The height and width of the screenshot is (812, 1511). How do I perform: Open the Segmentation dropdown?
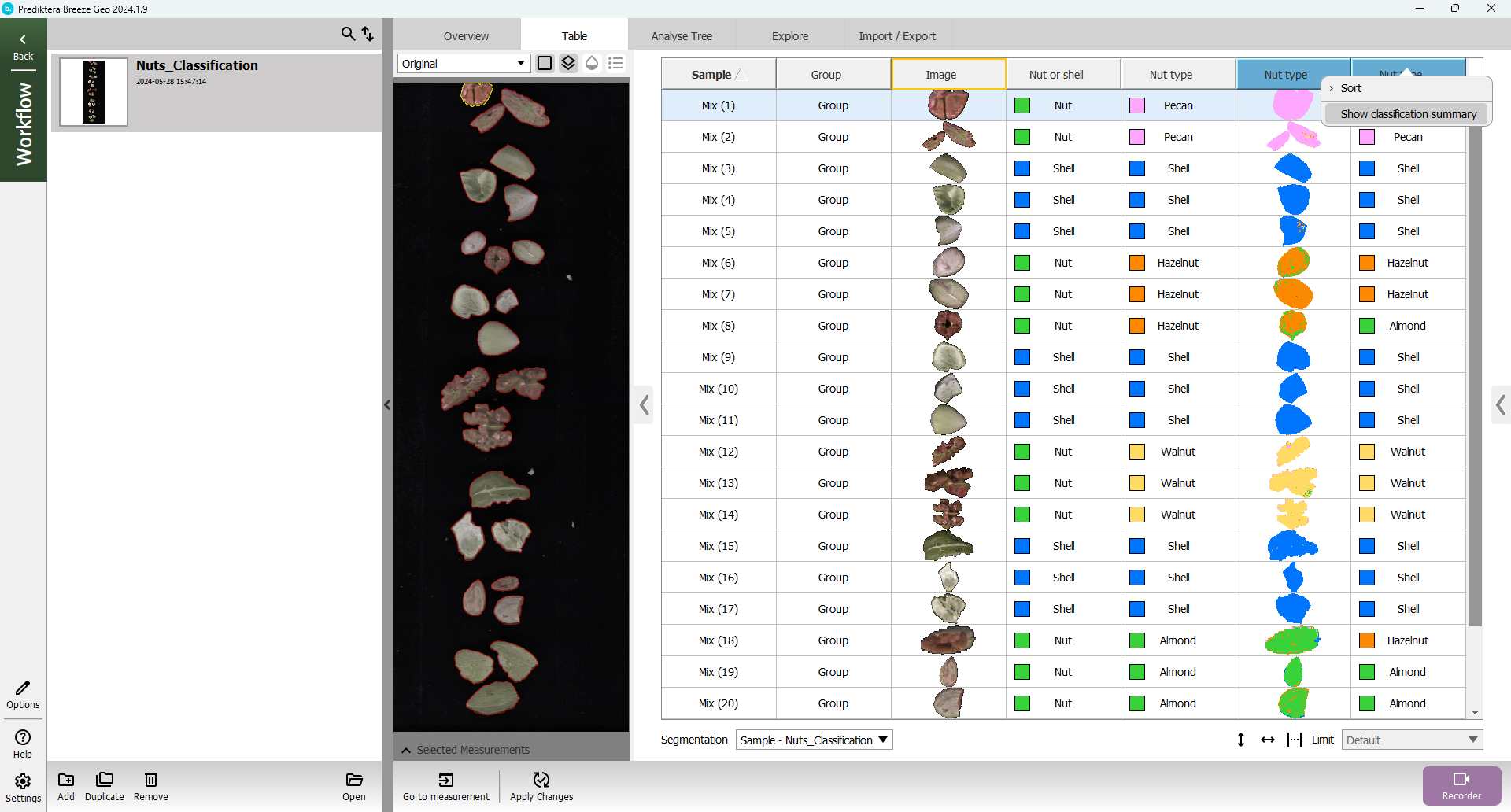[x=814, y=740]
